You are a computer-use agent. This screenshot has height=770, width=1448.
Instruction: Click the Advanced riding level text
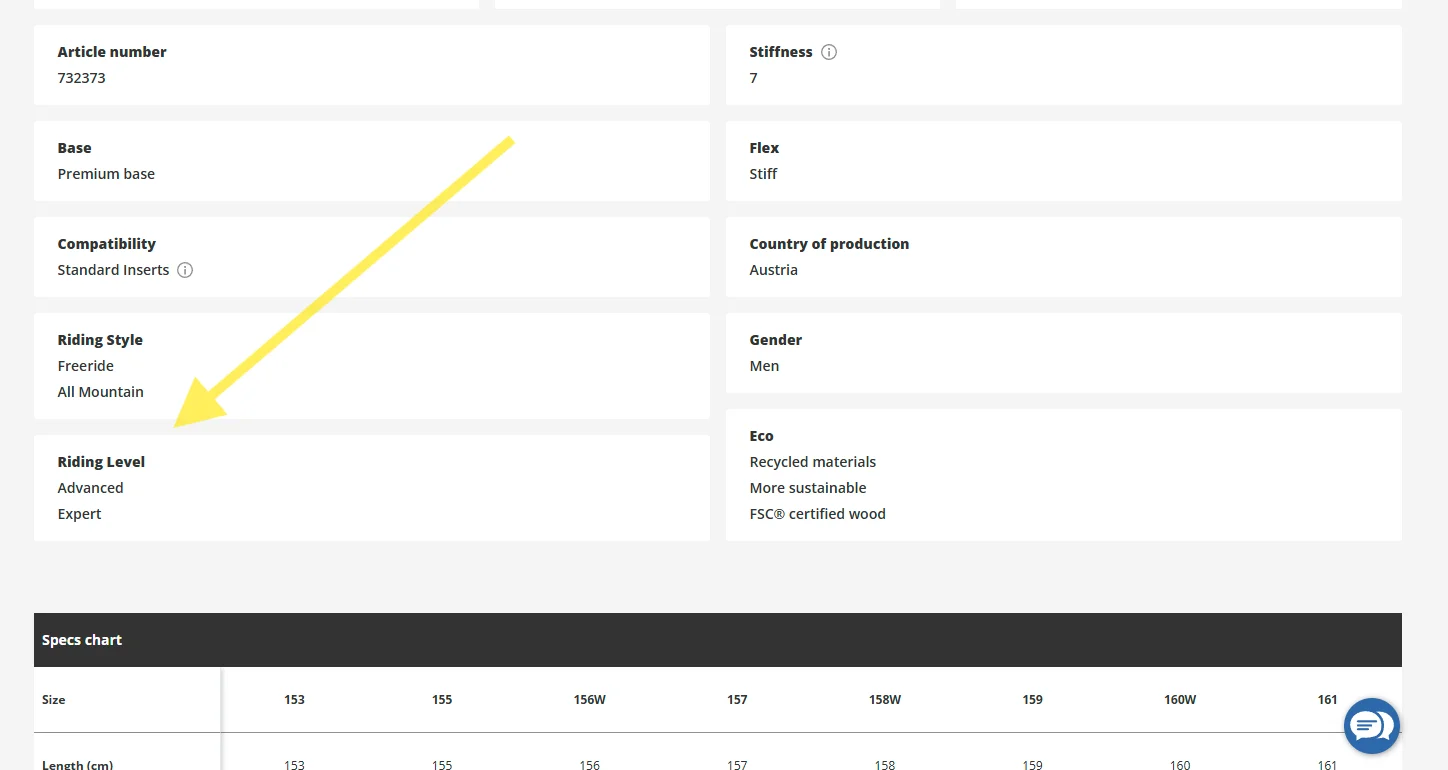[90, 488]
